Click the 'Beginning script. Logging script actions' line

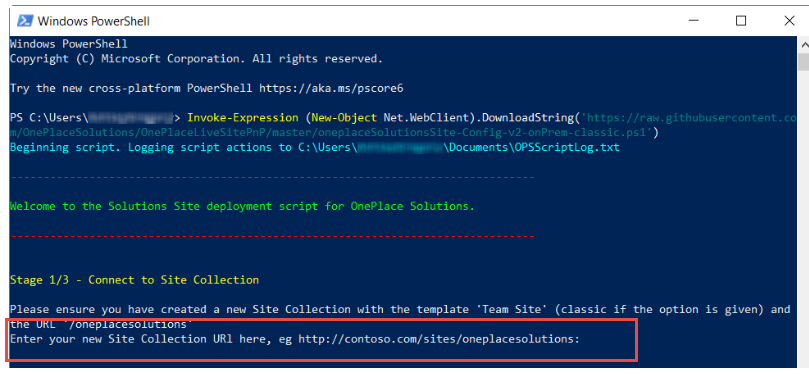[314, 148]
